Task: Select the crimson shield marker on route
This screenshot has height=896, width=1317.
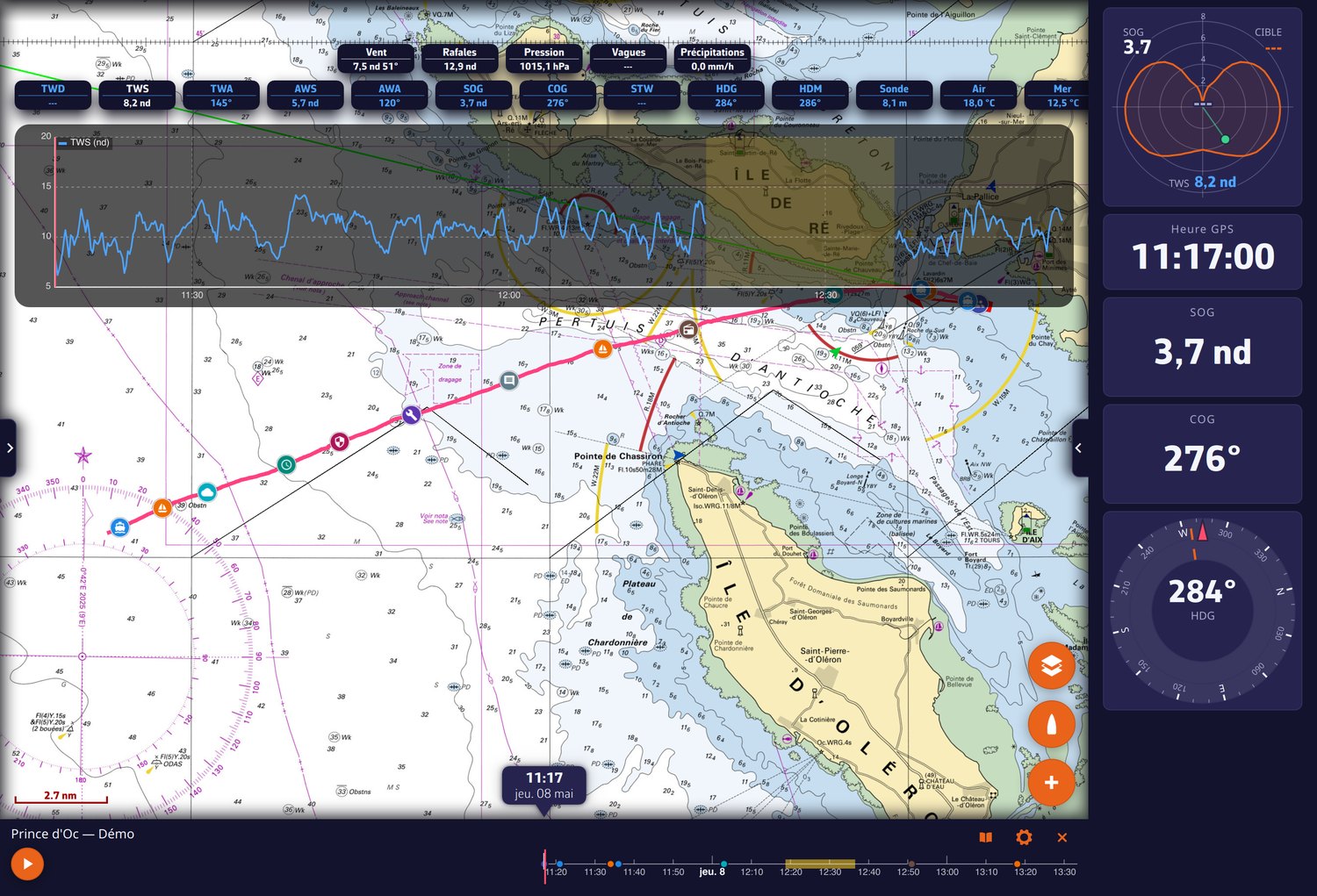Action: (339, 441)
